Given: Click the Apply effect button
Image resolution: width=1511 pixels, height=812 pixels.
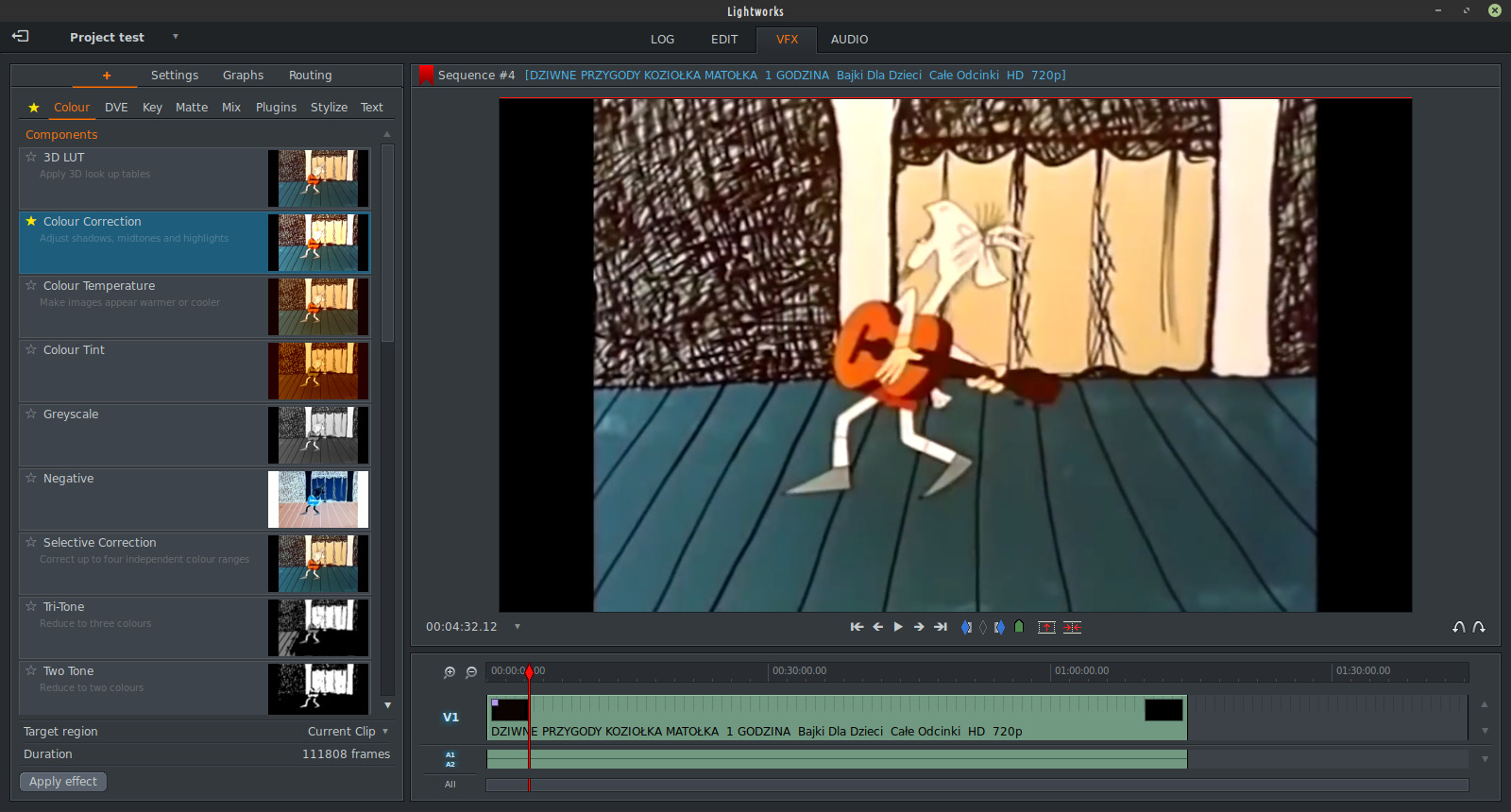Looking at the screenshot, I should pyautogui.click(x=63, y=782).
